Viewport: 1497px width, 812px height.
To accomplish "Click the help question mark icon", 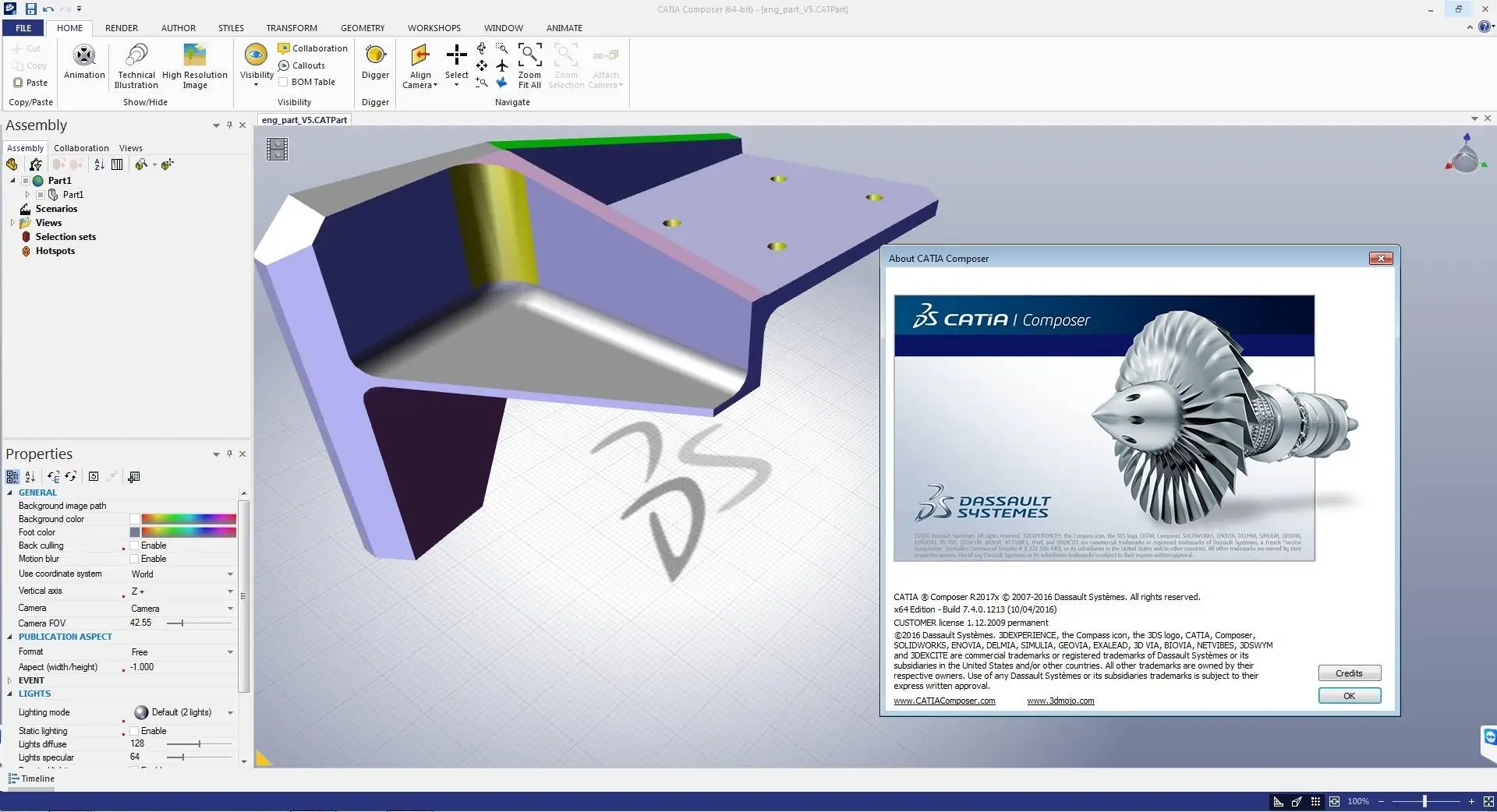I will click(x=1485, y=26).
